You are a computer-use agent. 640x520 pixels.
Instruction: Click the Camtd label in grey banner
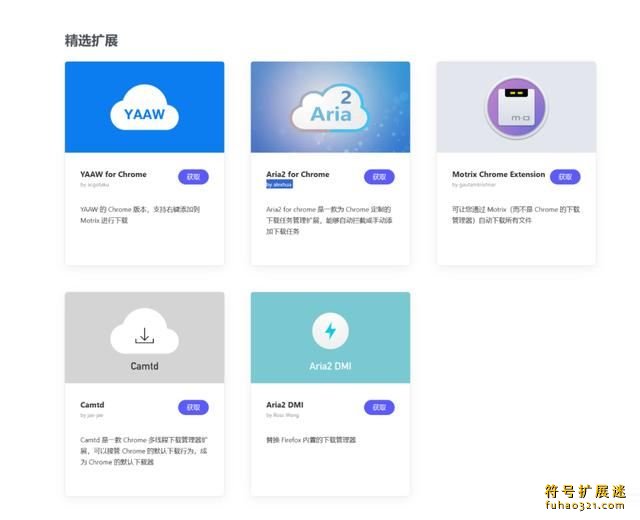point(144,366)
